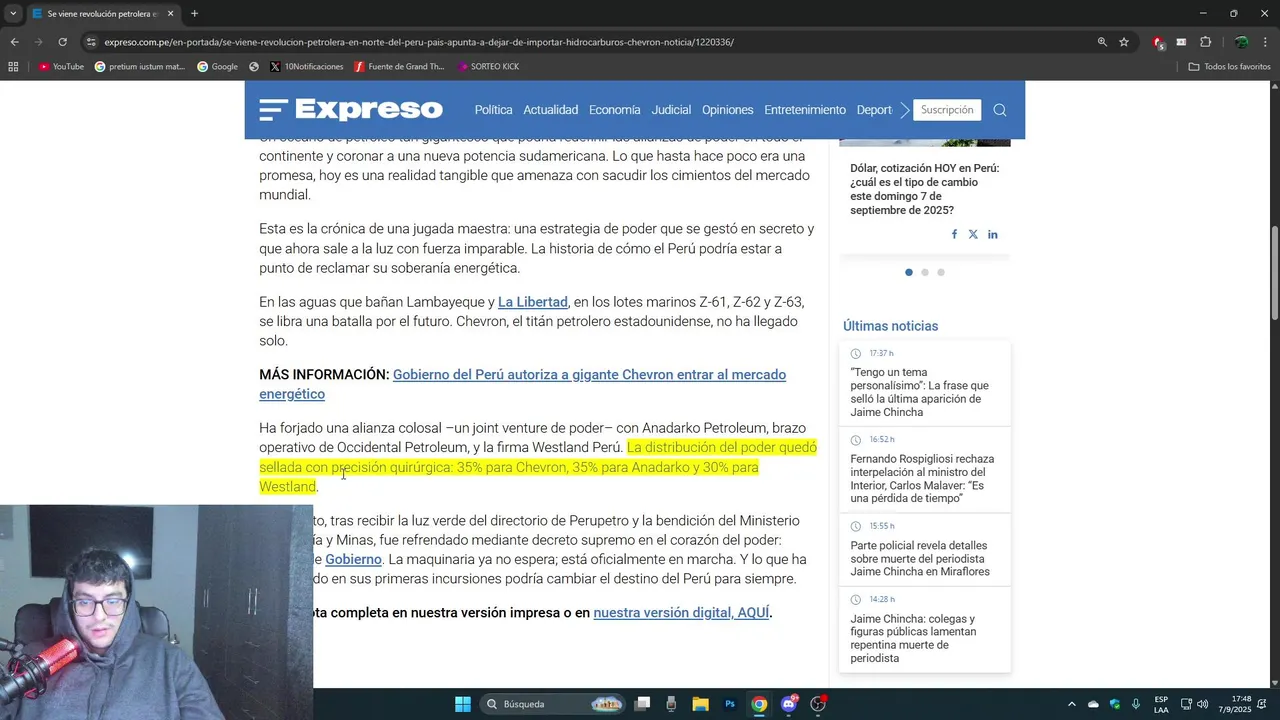Open the Extensions puzzle-piece menu
Screen dimensions: 1280x720
pos(1205,42)
